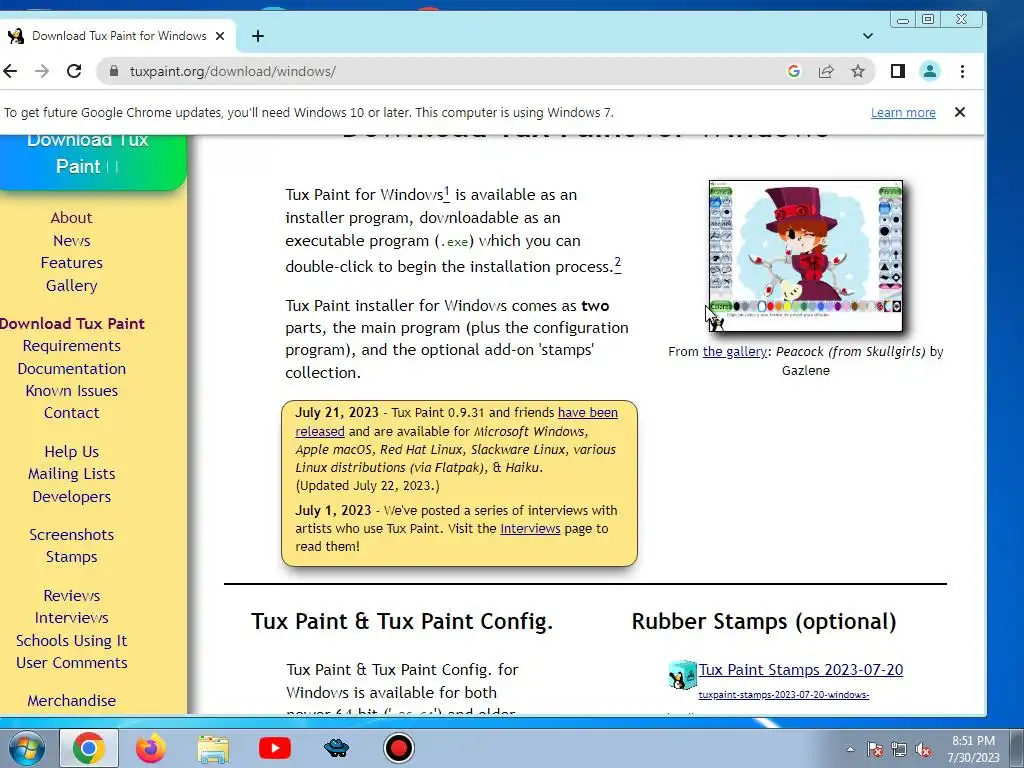Open the Learn more link about Chrome updates
The image size is (1024, 768).
coord(903,112)
